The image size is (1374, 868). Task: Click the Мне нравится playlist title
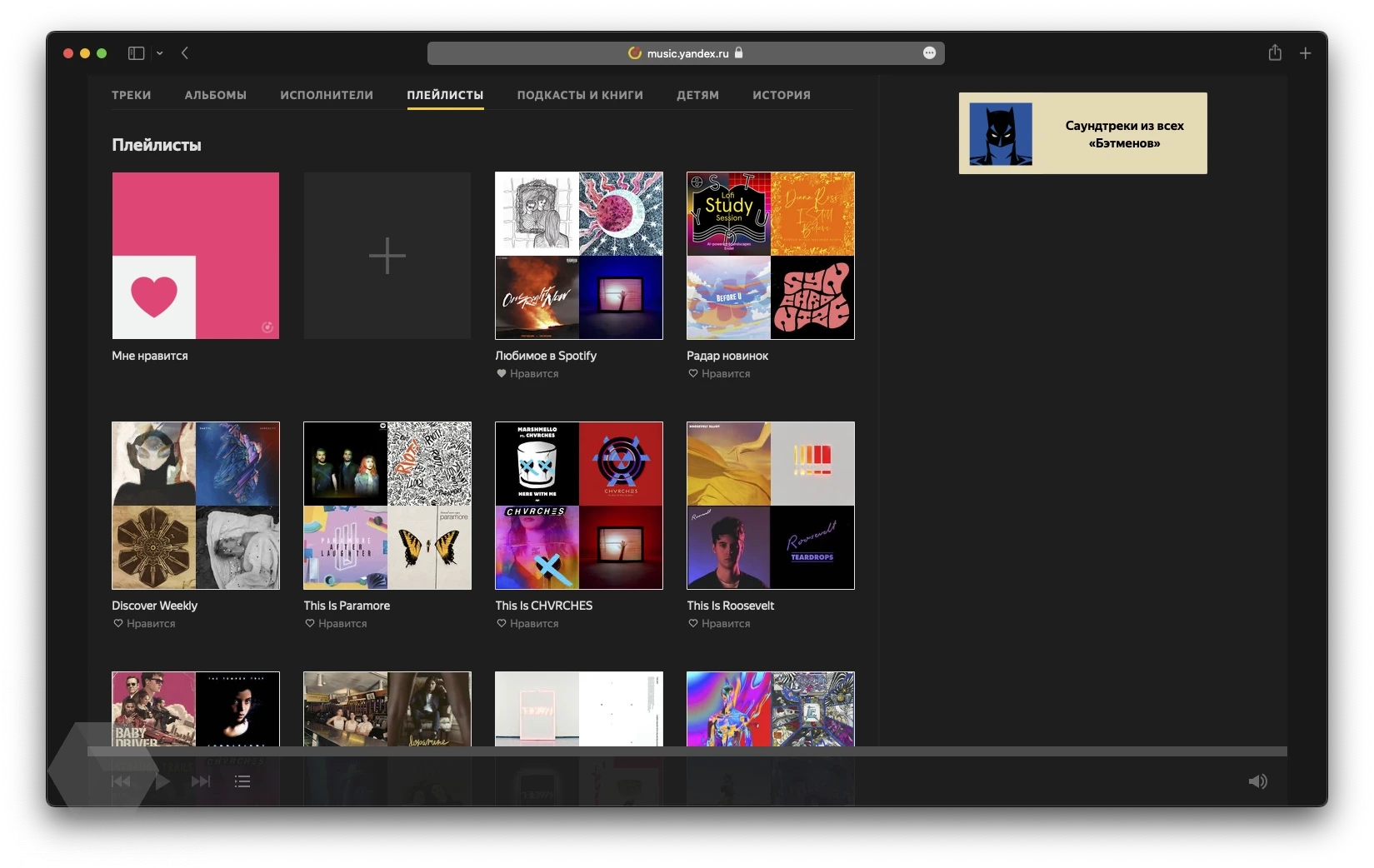[150, 356]
